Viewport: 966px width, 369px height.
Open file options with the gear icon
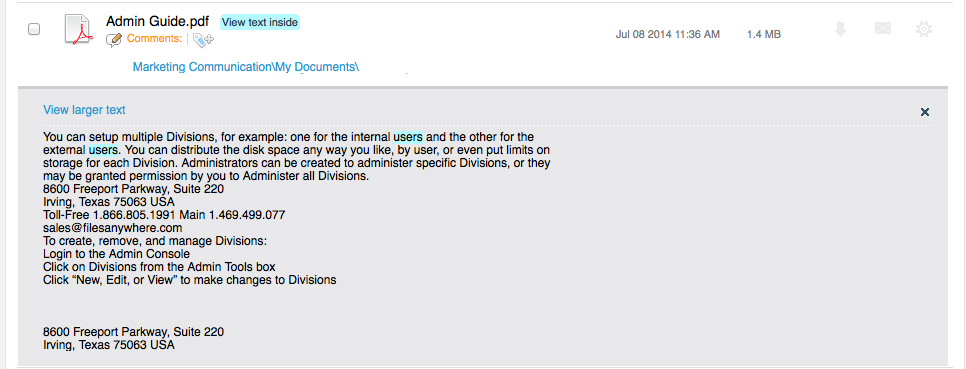pyautogui.click(x=923, y=29)
